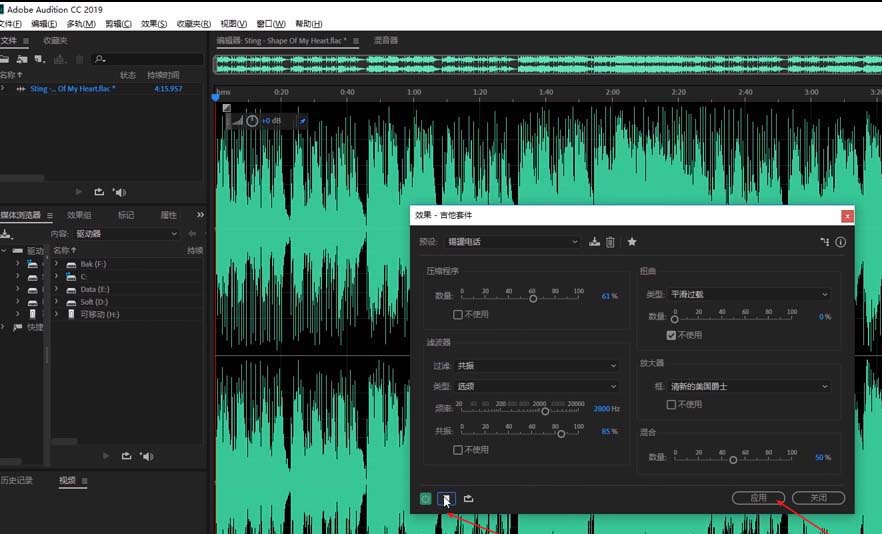Click the channel routing icon in dialog
The image size is (882, 534).
point(824,242)
